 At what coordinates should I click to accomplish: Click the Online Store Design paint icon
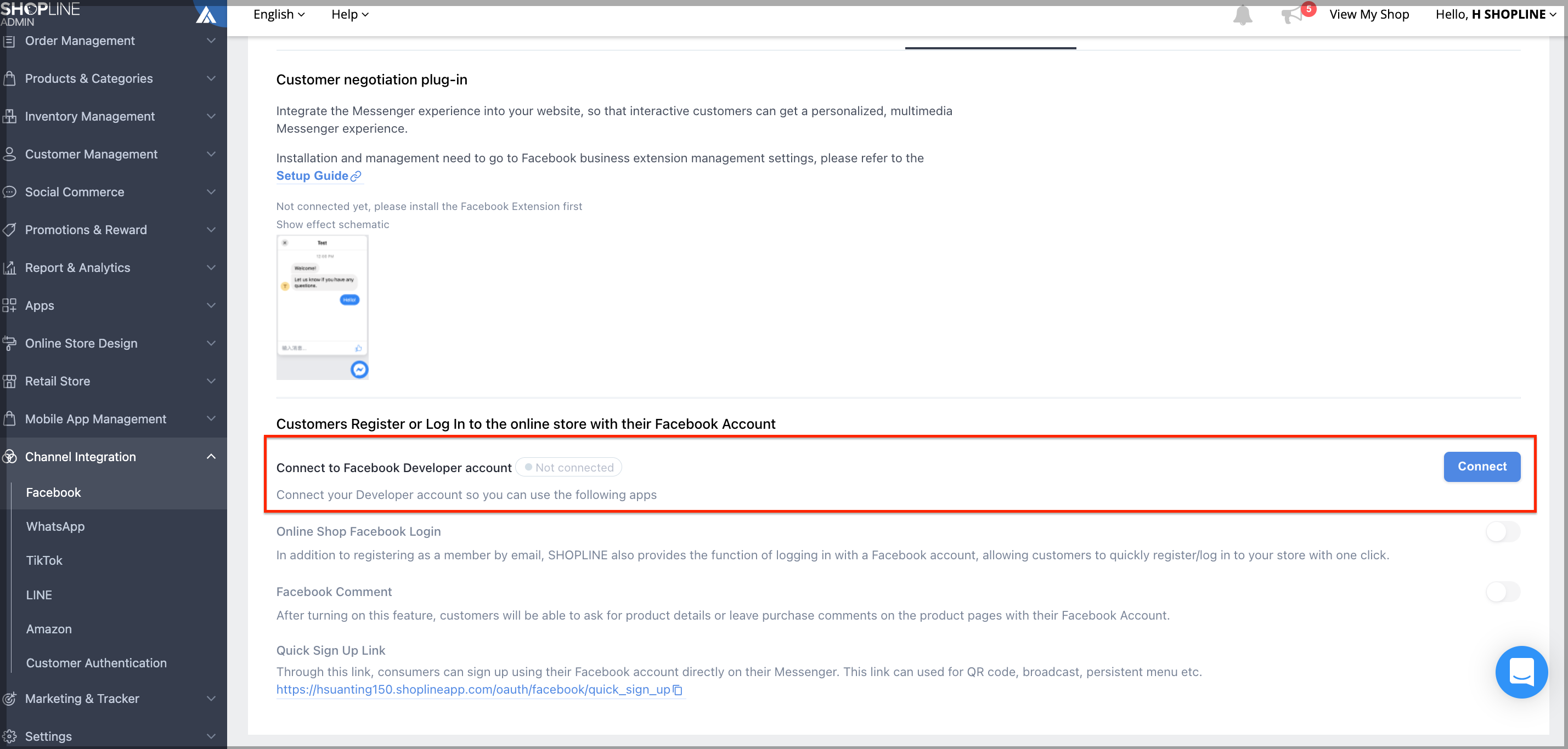click(x=9, y=343)
